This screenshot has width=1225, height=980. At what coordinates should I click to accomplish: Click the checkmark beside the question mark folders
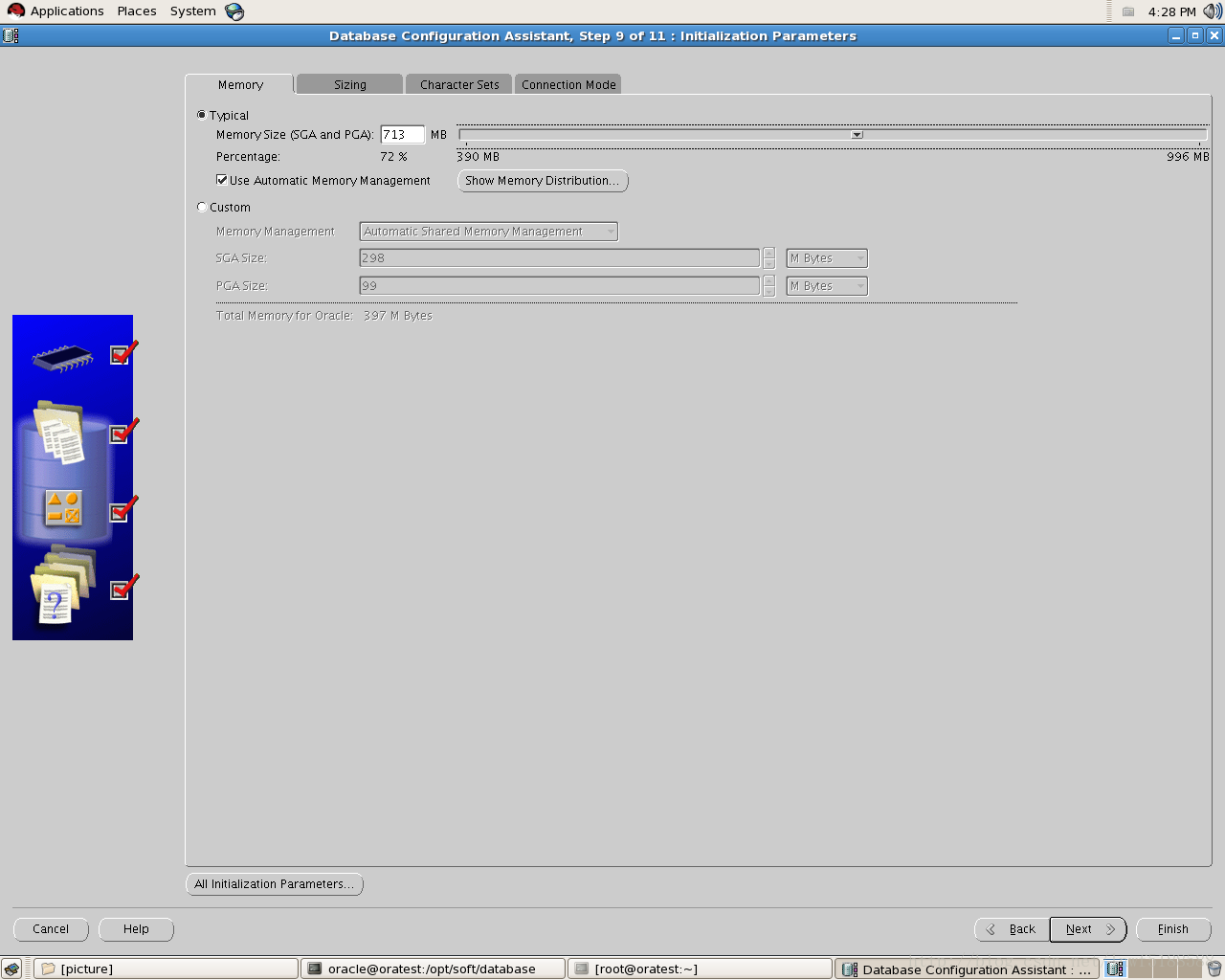pyautogui.click(x=123, y=588)
